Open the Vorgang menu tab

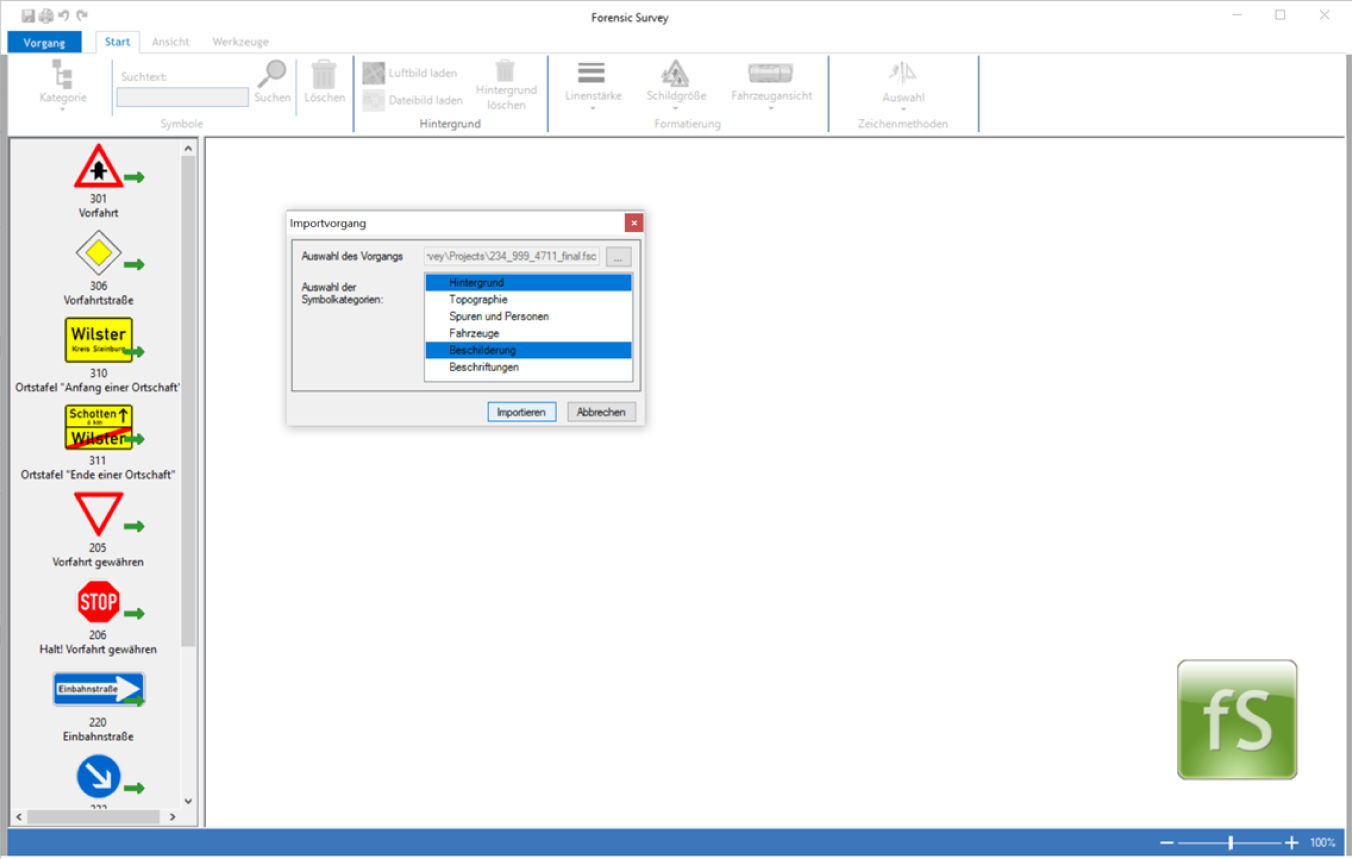44,42
